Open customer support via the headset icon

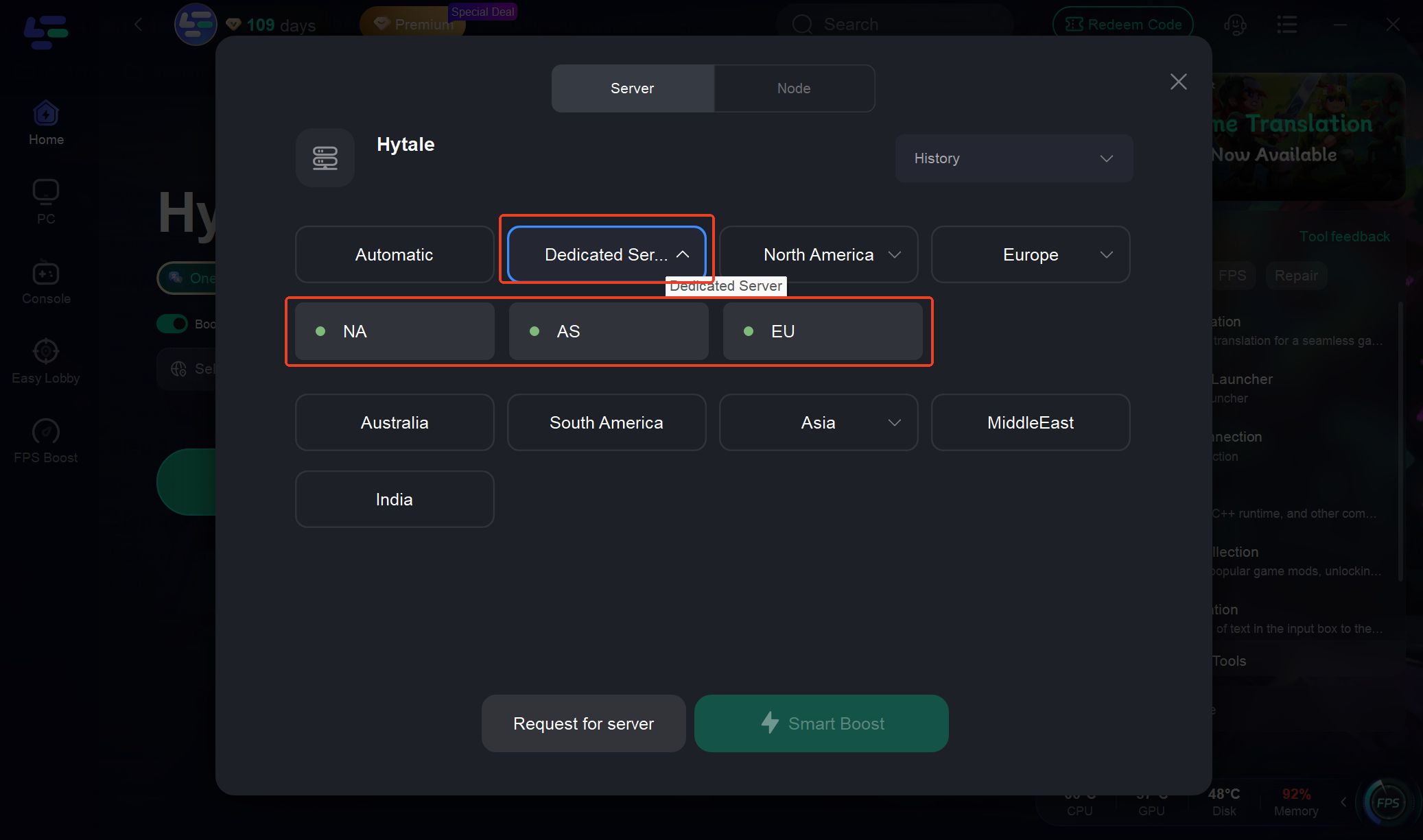click(x=1235, y=24)
